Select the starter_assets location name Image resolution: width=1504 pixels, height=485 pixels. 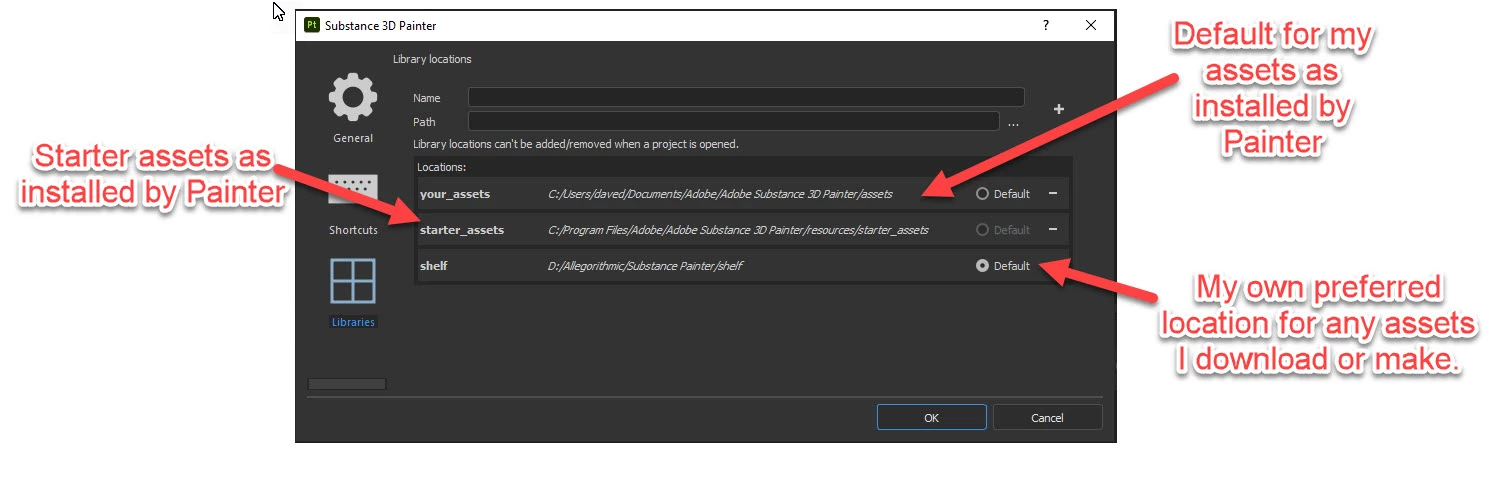click(462, 230)
